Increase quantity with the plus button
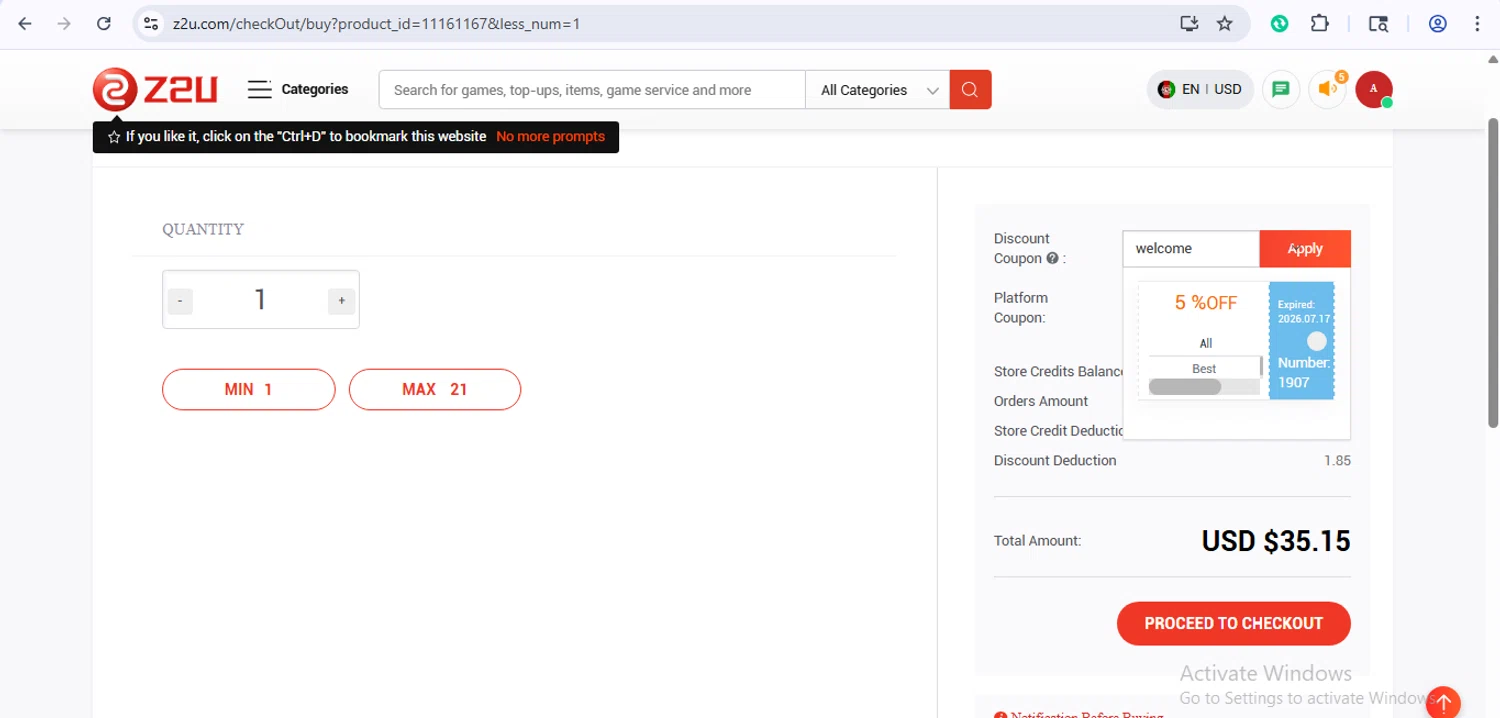Viewport: 1500px width, 718px height. pyautogui.click(x=341, y=300)
